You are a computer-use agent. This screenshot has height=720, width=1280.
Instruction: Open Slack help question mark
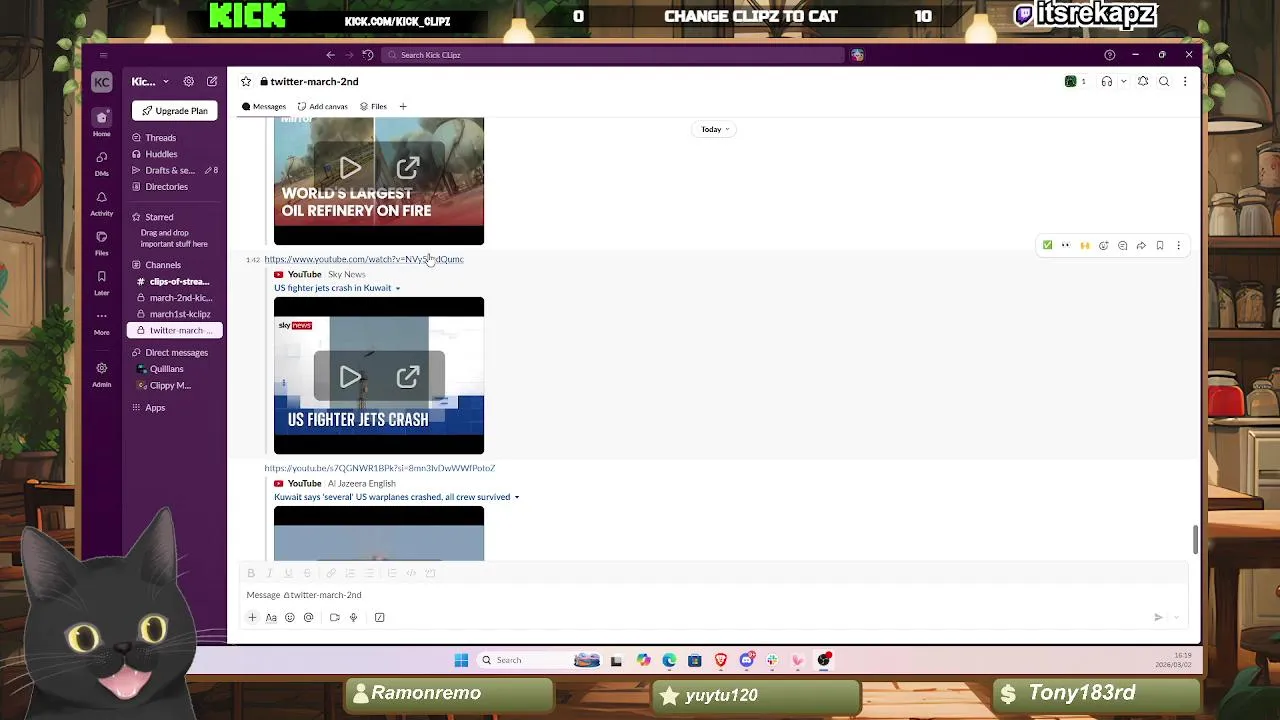1109,55
